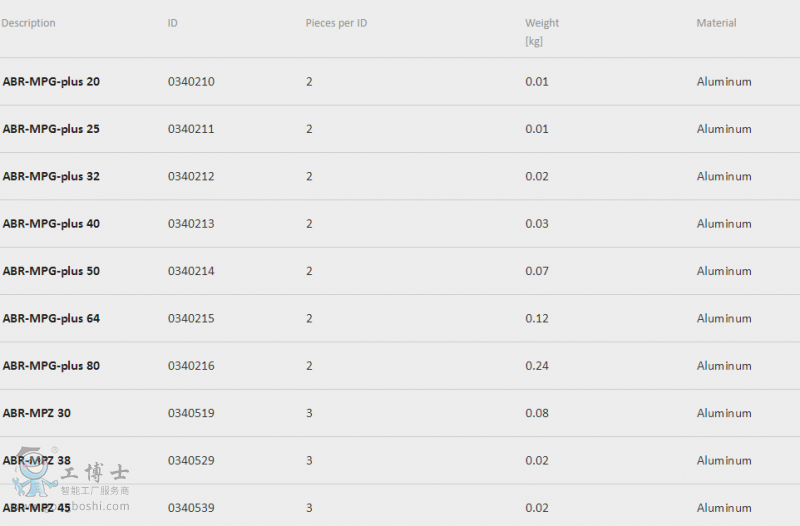Click the robot mascot watermark logo
Image resolution: width=800 pixels, height=526 pixels.
35,472
